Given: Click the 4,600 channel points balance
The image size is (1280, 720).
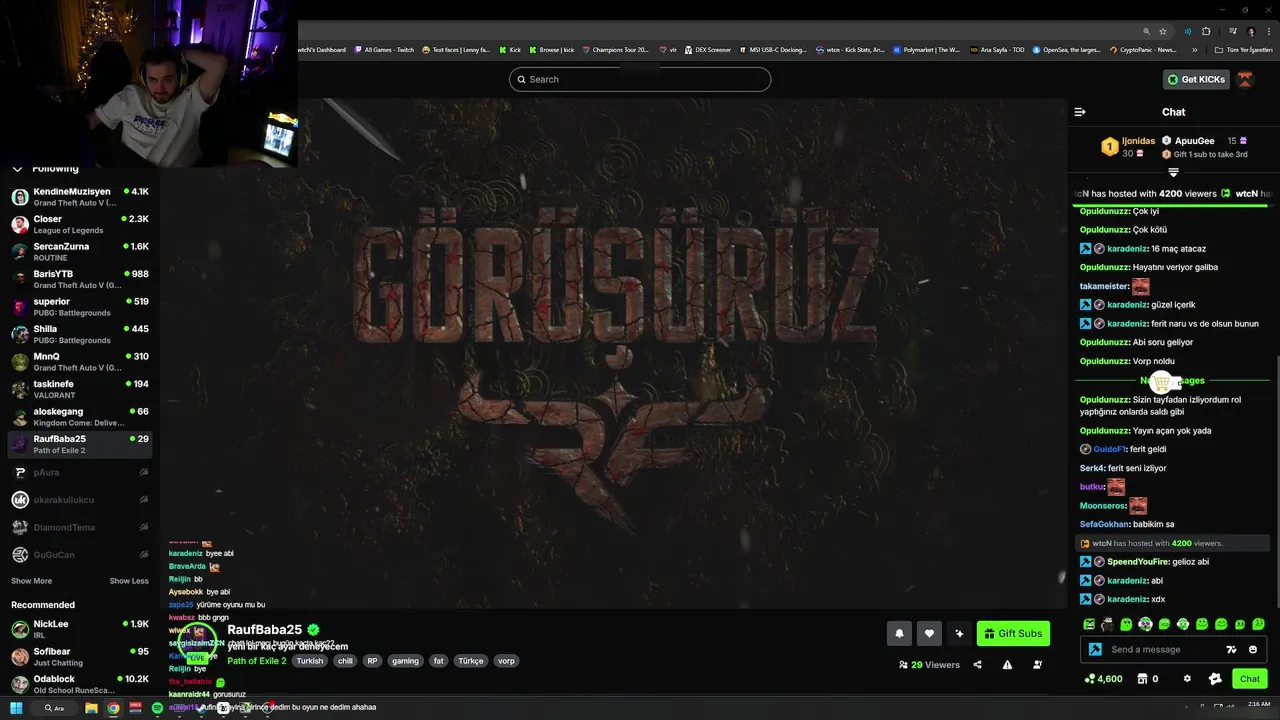Looking at the screenshot, I should [1103, 679].
